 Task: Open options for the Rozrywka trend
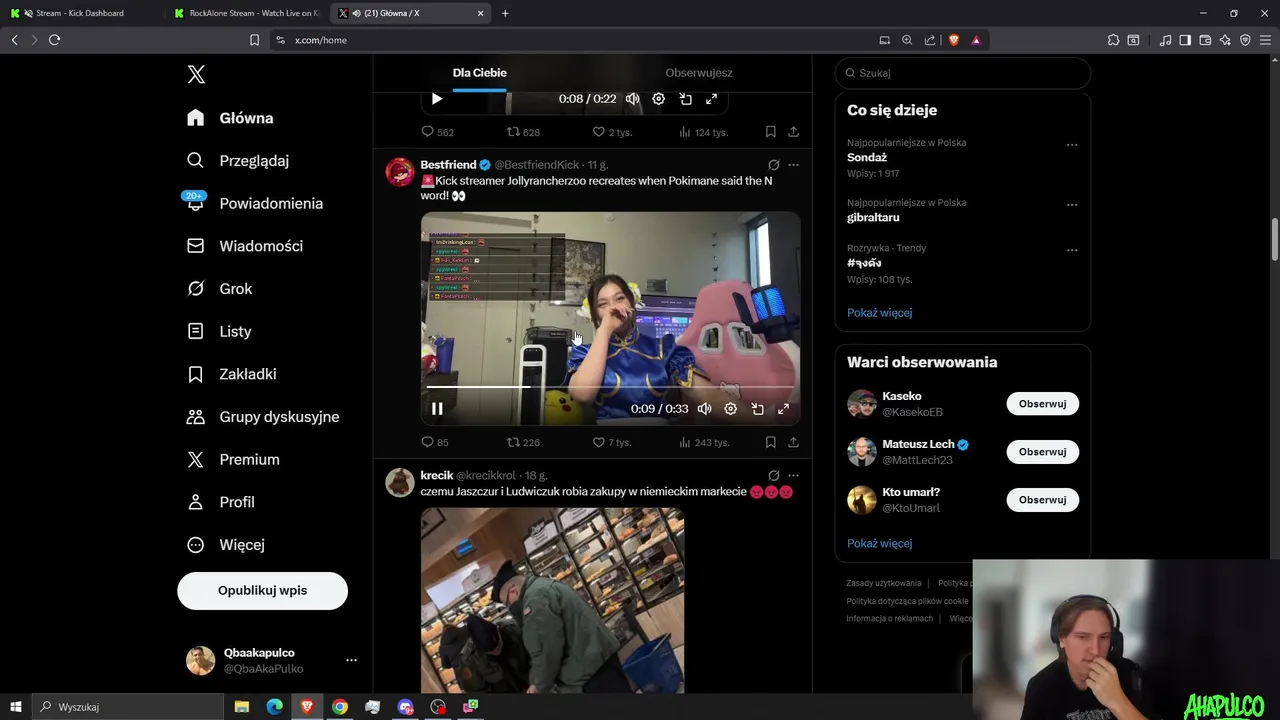[1072, 250]
